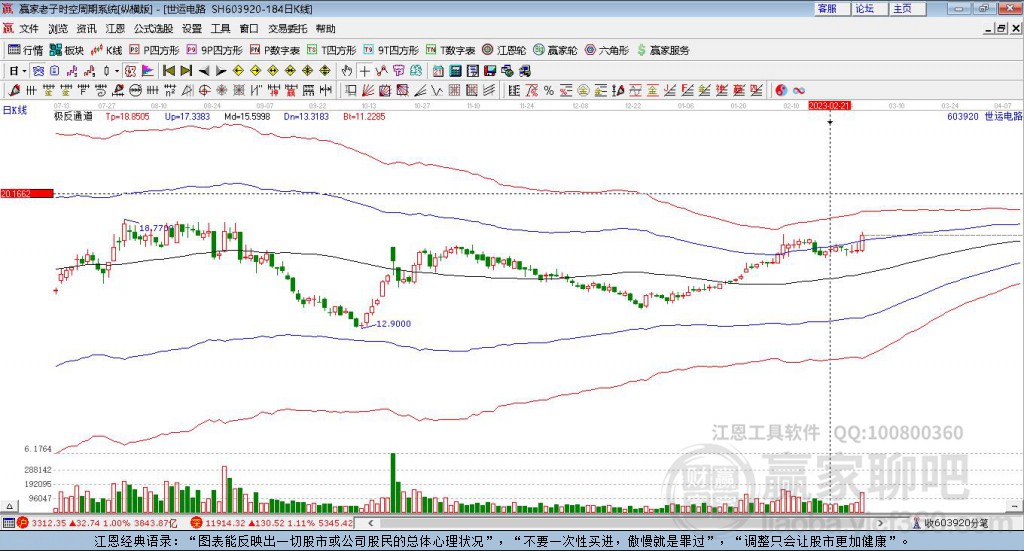Expand the candlestick style dropdown arrow
Image resolution: width=1024 pixels, height=551 pixels.
click(x=116, y=71)
